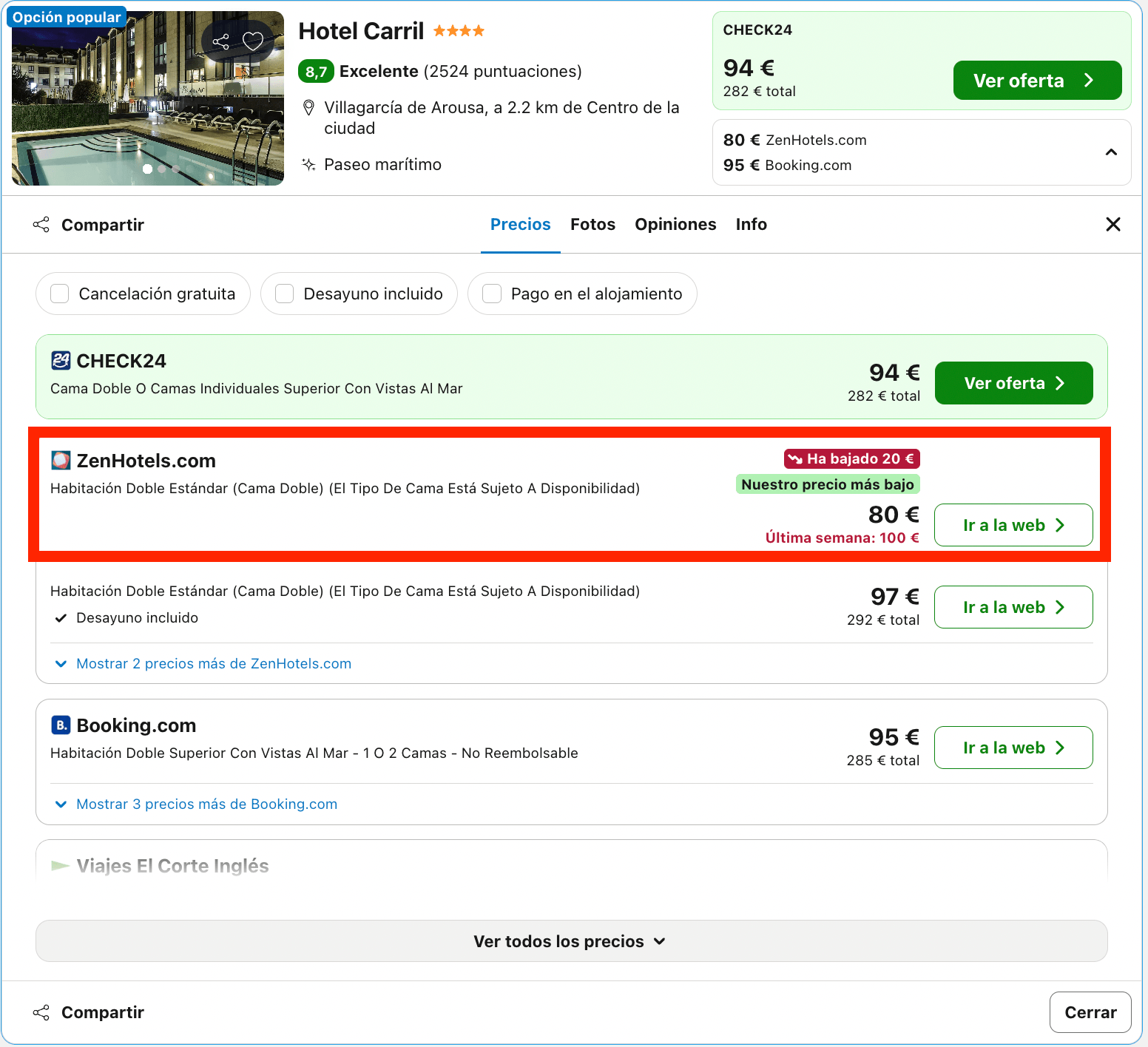The height and width of the screenshot is (1047, 1148).
Task: Click Ver oferta in the top CHECK24 card
Action: point(1038,81)
